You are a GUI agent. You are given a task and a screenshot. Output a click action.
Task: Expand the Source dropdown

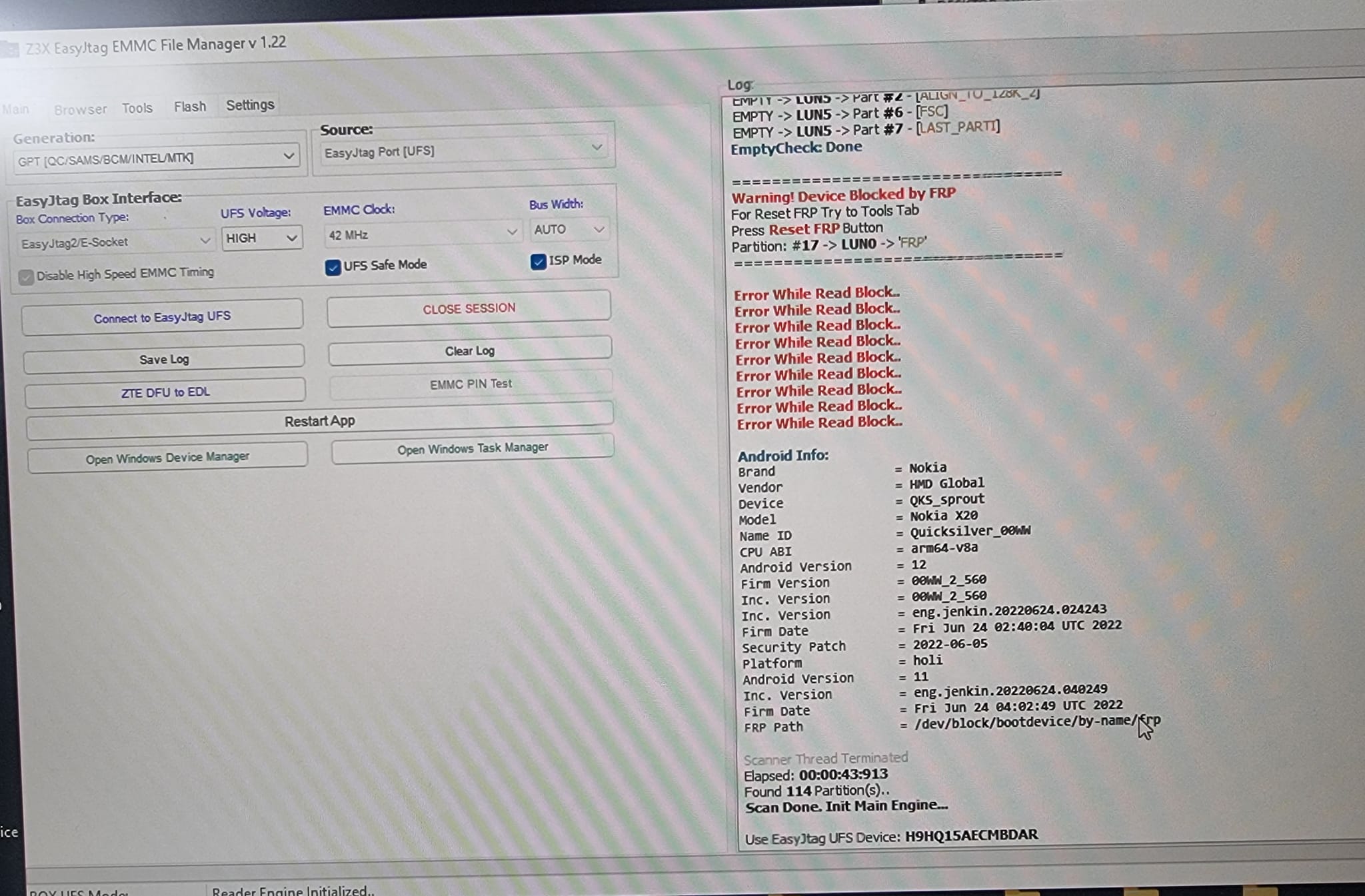click(x=463, y=150)
